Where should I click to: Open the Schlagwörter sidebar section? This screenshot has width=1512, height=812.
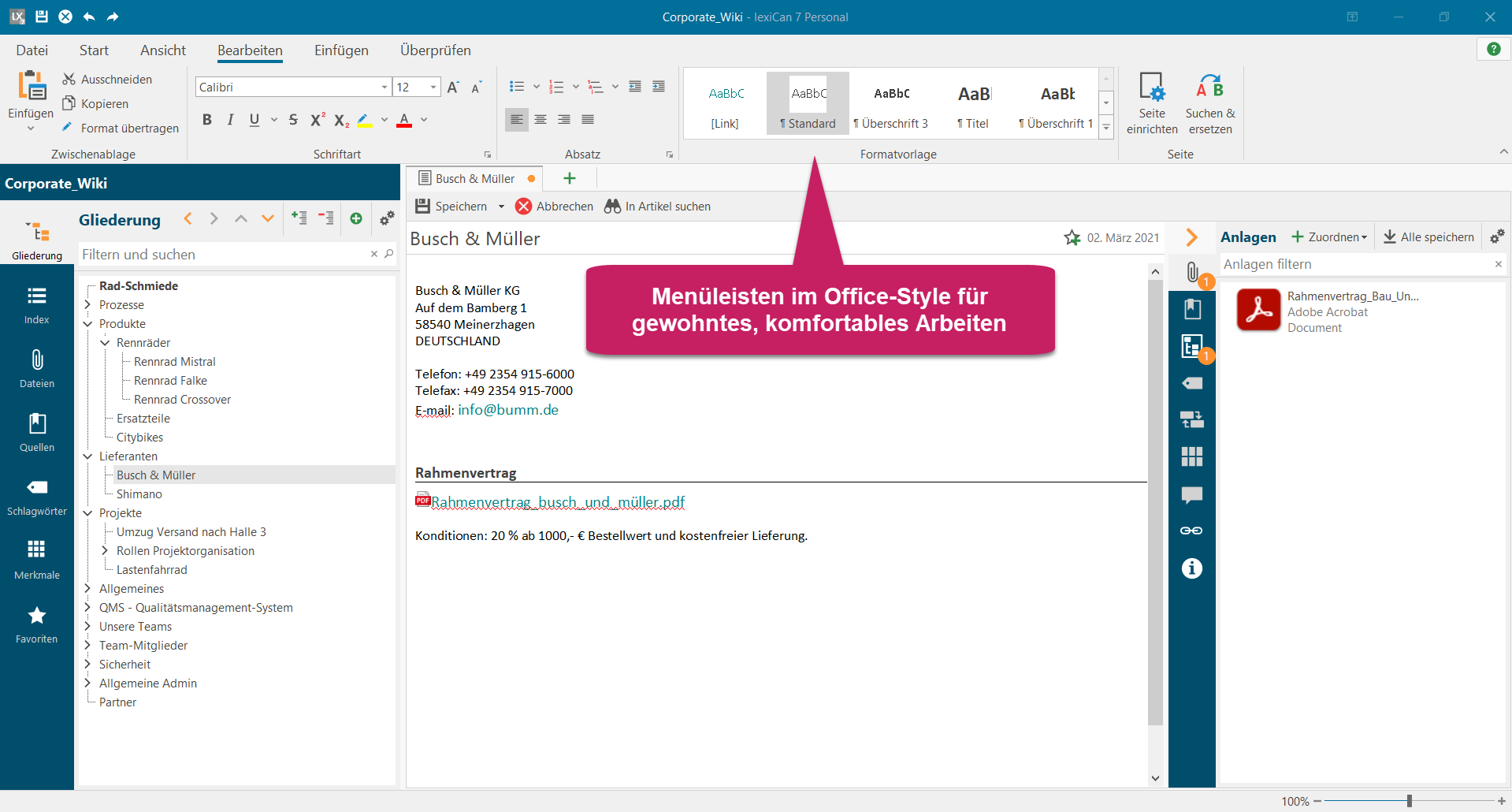37,496
